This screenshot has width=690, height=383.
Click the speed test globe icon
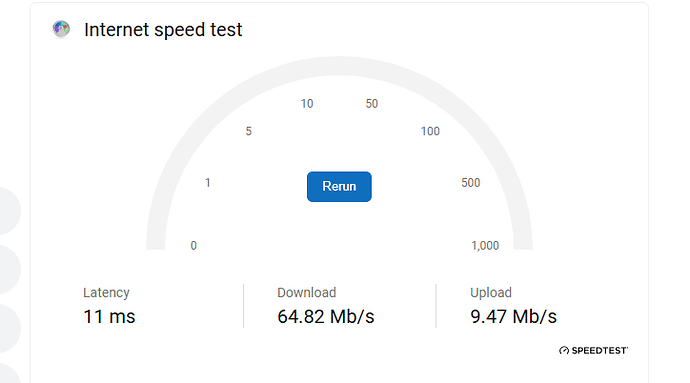(x=61, y=29)
